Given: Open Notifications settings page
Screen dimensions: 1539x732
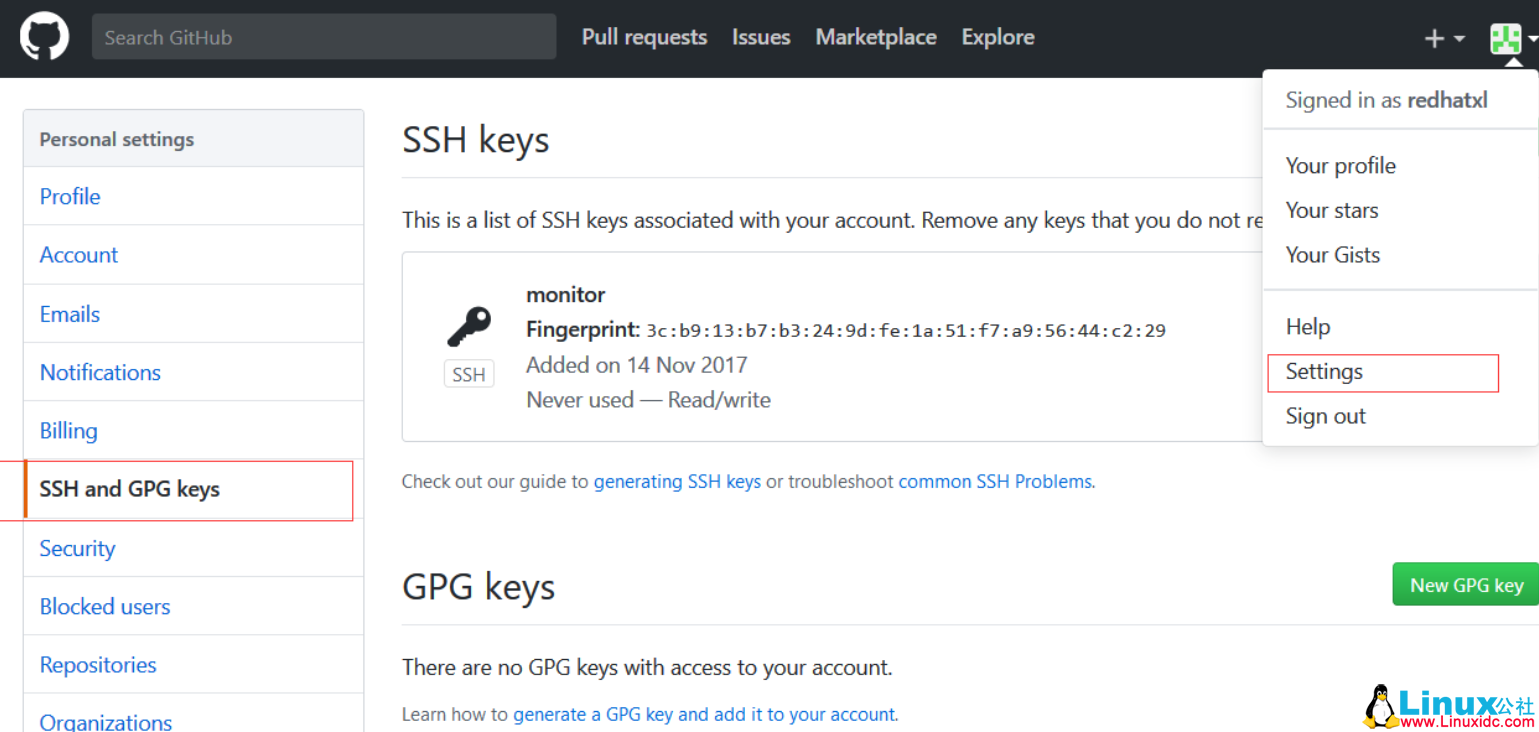Looking at the screenshot, I should 193,372.
